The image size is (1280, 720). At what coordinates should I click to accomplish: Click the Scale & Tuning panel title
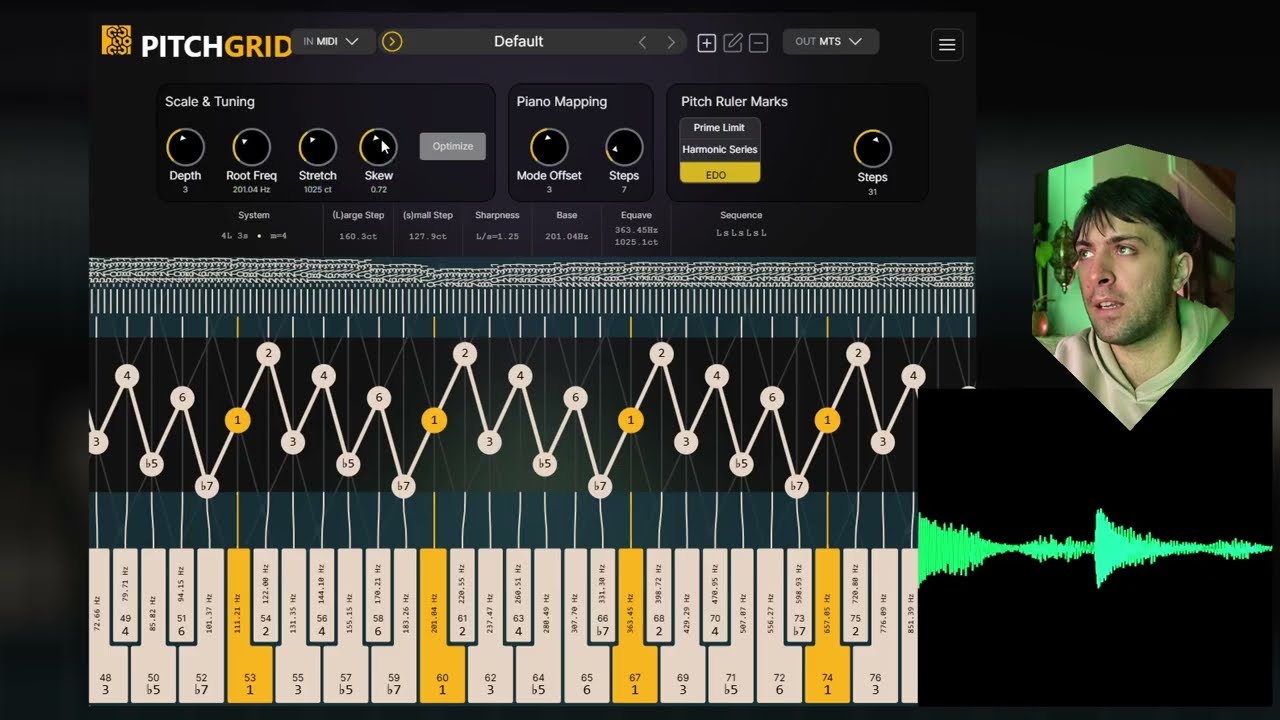tap(210, 102)
